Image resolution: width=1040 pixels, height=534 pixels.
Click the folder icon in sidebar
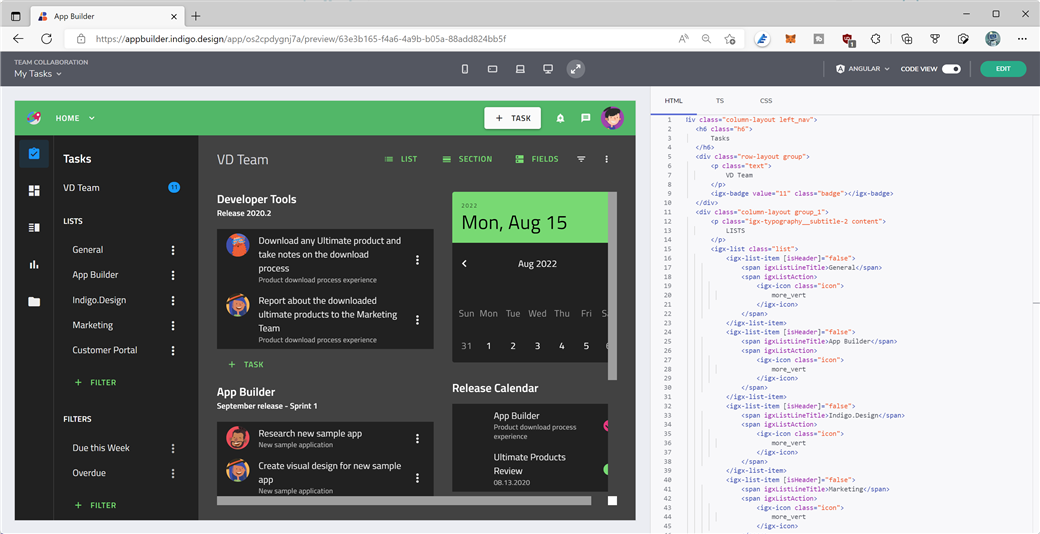34,302
